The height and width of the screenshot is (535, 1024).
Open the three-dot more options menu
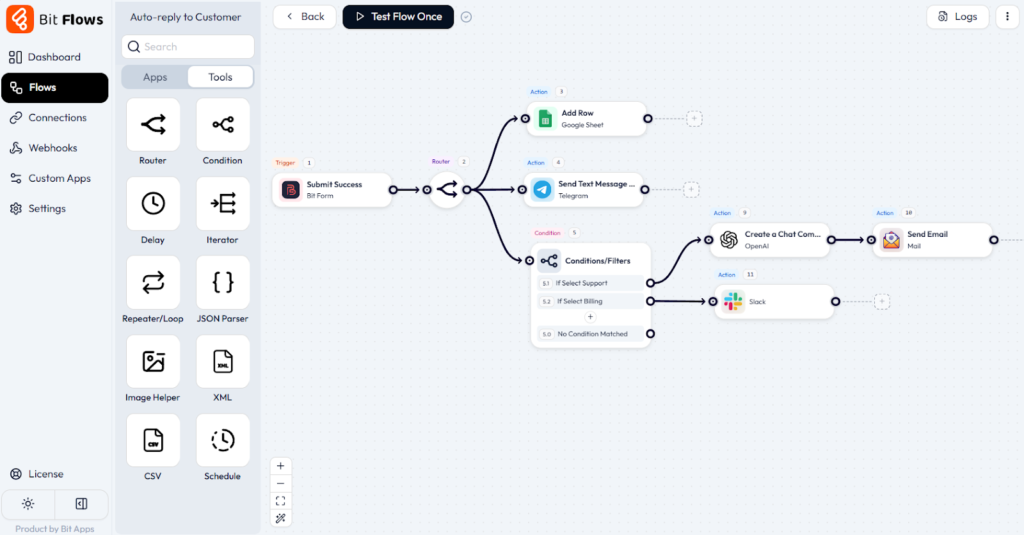coord(1006,17)
